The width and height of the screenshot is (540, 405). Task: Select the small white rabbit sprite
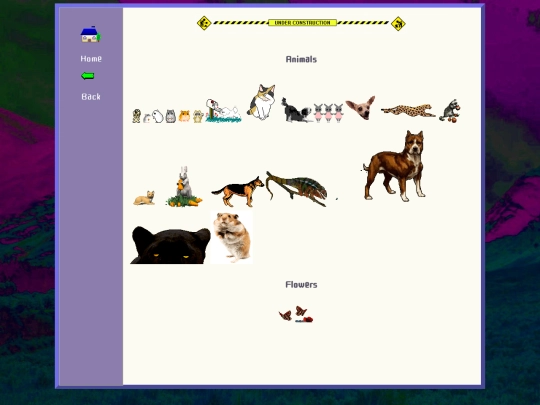(x=158, y=116)
